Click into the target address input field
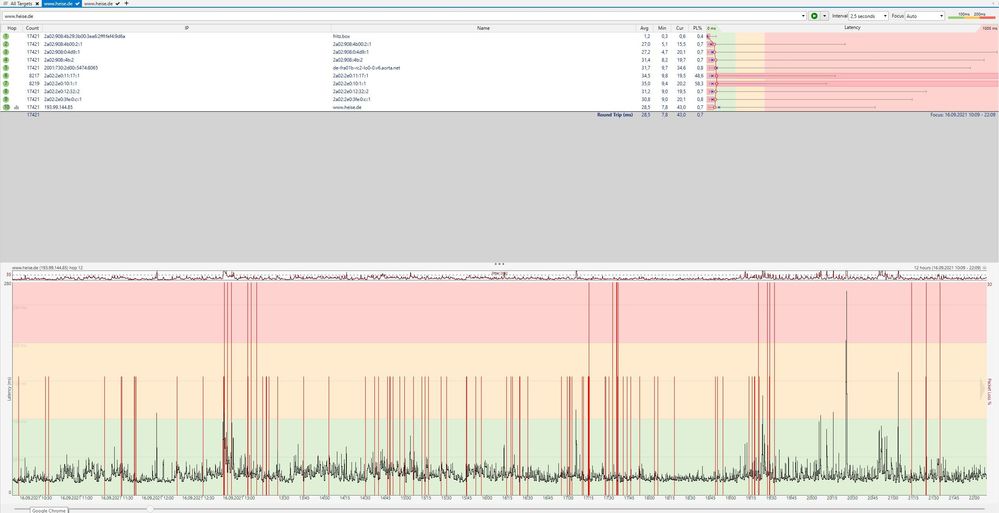The image size is (999, 513). tap(400, 16)
